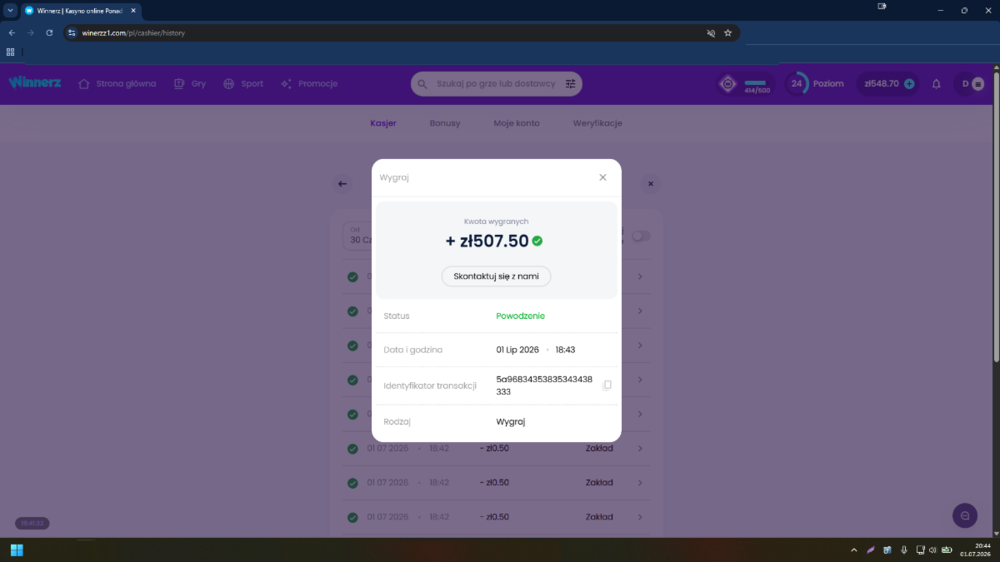Expand the last Zakład row chevron
Image resolution: width=1000 pixels, height=562 pixels.
pyautogui.click(x=640, y=517)
